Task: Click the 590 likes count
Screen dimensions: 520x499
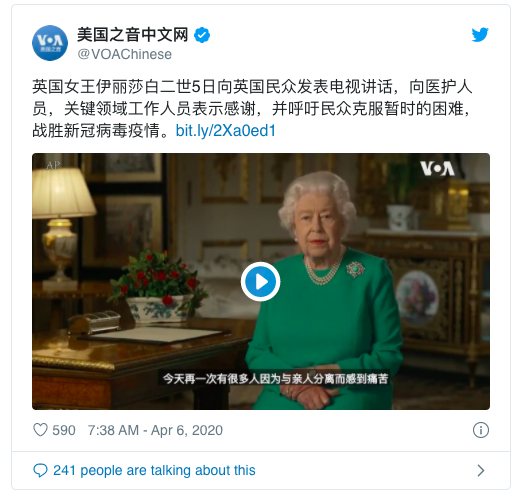Action: pyautogui.click(x=64, y=430)
